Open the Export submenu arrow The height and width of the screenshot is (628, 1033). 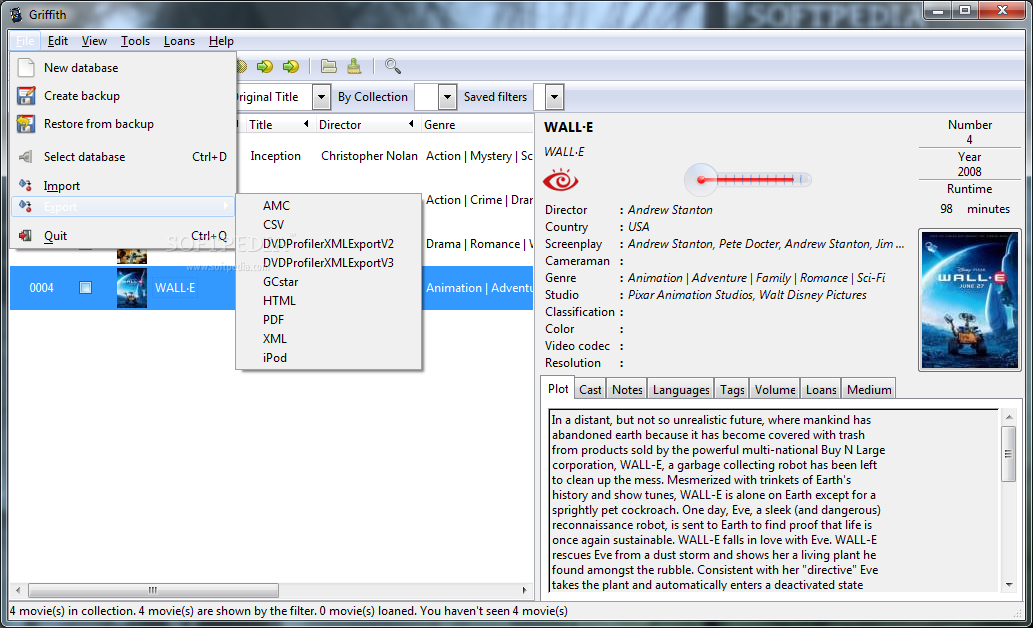click(225, 206)
